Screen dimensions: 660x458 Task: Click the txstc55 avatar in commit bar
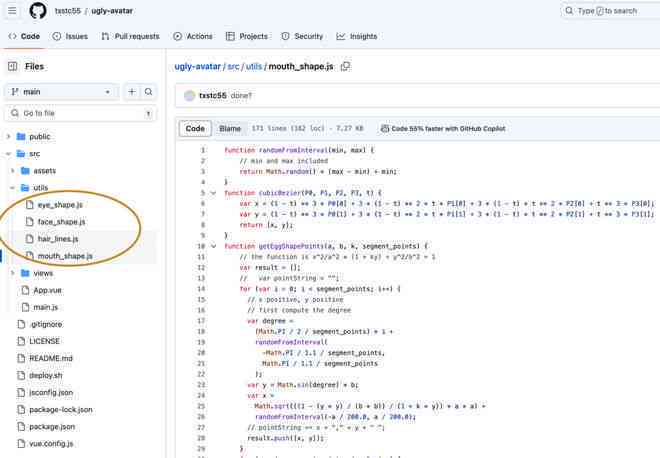point(189,96)
